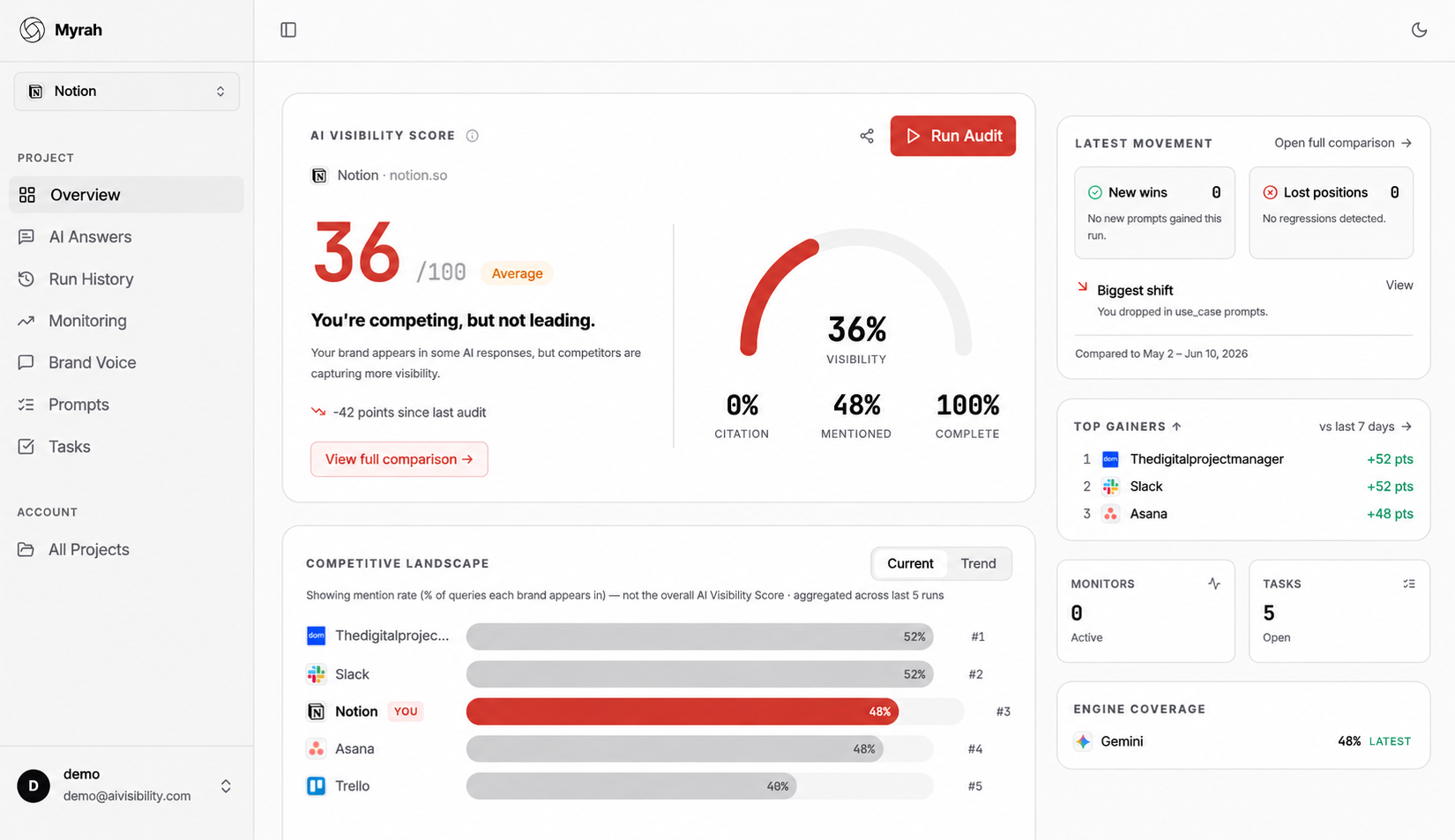
Task: Open Overview in the sidebar
Action: tap(126, 195)
